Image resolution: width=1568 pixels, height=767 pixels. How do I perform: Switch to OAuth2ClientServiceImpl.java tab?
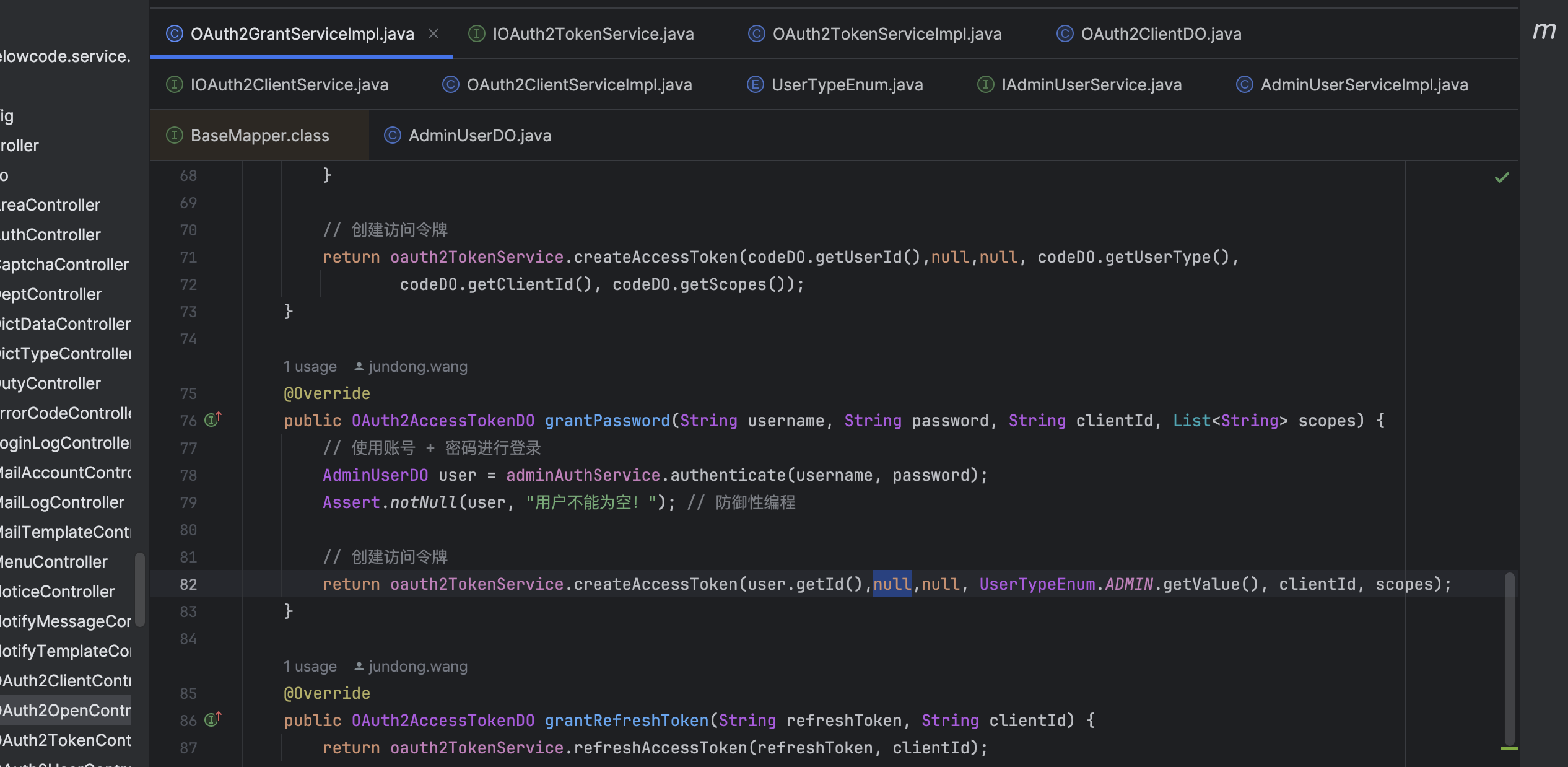pyautogui.click(x=579, y=85)
